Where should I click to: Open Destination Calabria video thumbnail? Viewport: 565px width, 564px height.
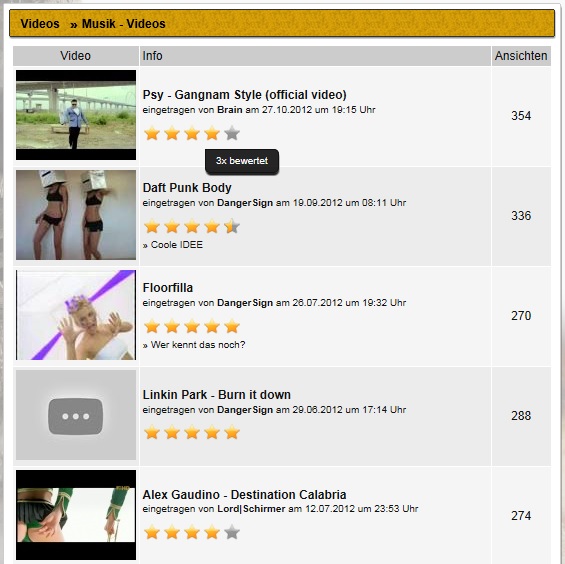76,515
